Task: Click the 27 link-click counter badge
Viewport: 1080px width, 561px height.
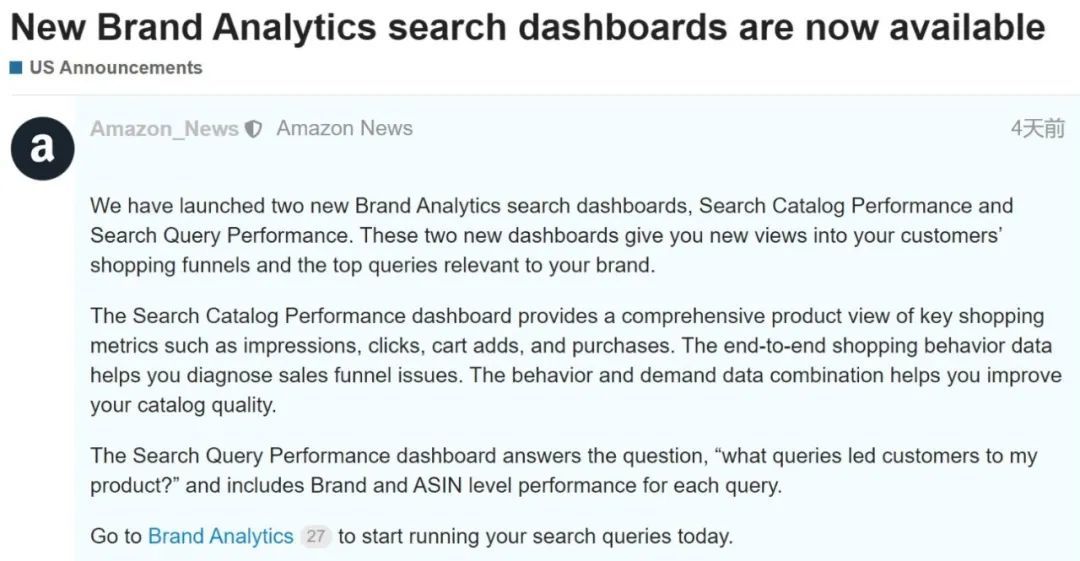Action: pos(316,536)
